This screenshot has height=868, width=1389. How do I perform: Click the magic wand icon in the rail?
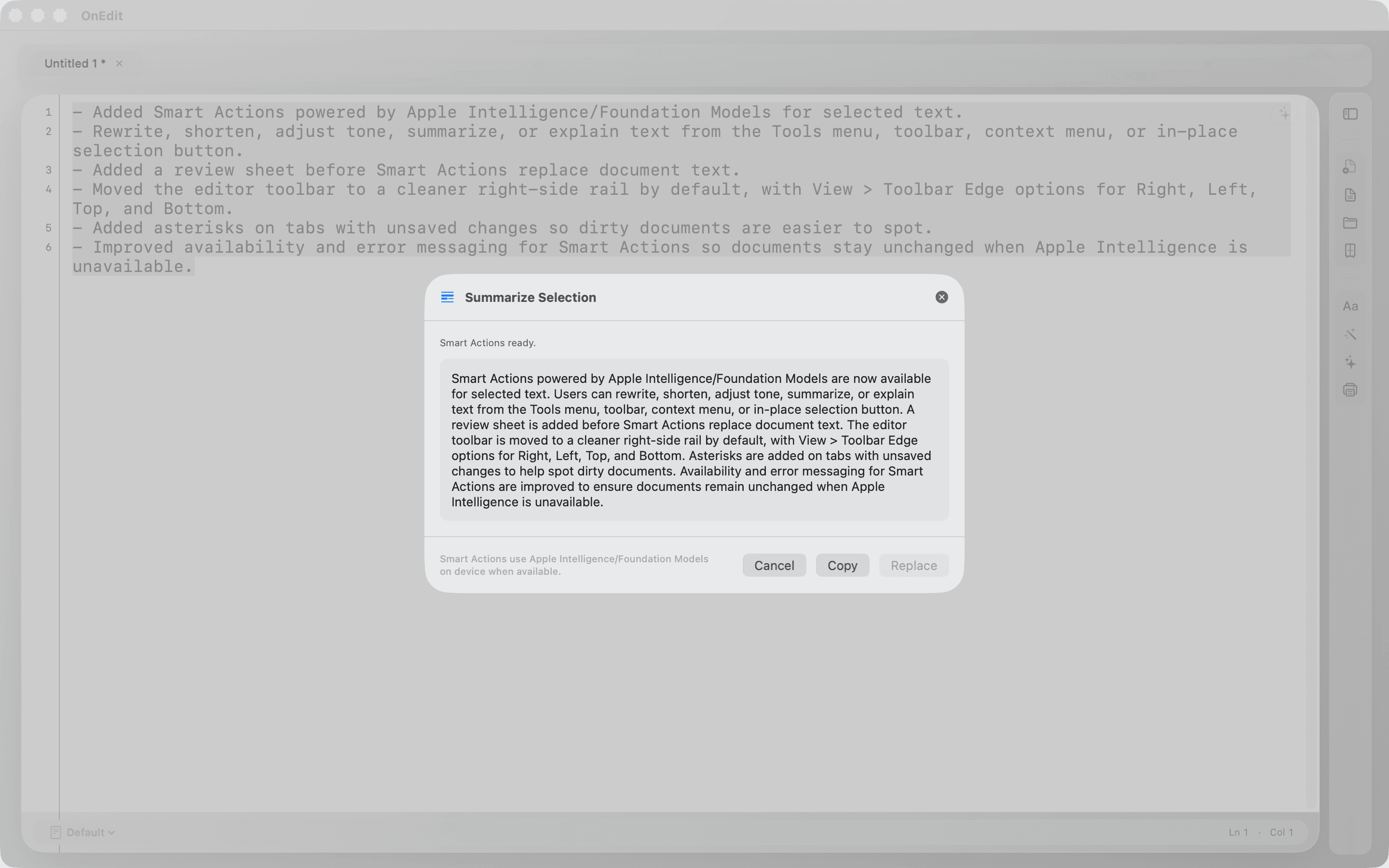pos(1350,334)
